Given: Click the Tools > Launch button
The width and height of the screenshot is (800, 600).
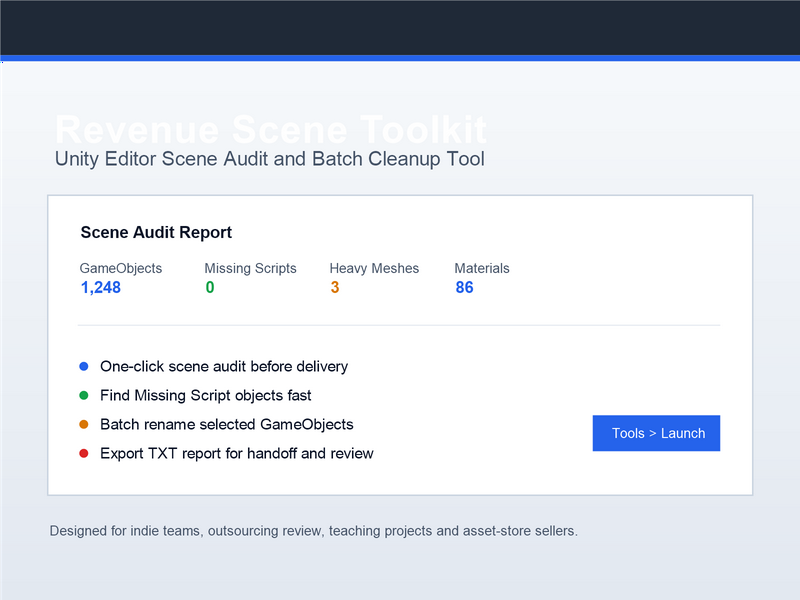Looking at the screenshot, I should [x=656, y=433].
